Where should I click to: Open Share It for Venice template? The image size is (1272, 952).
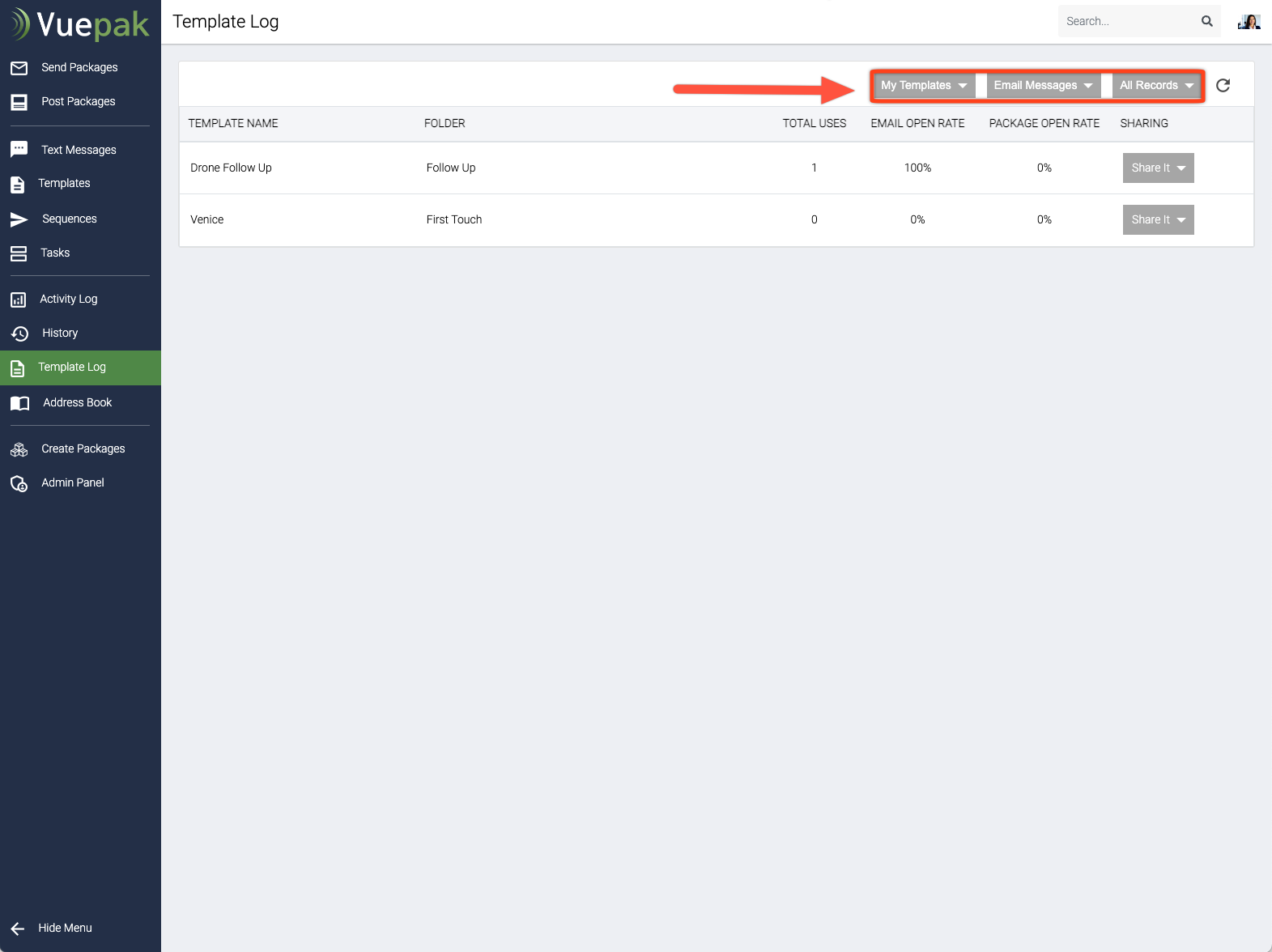click(1158, 220)
